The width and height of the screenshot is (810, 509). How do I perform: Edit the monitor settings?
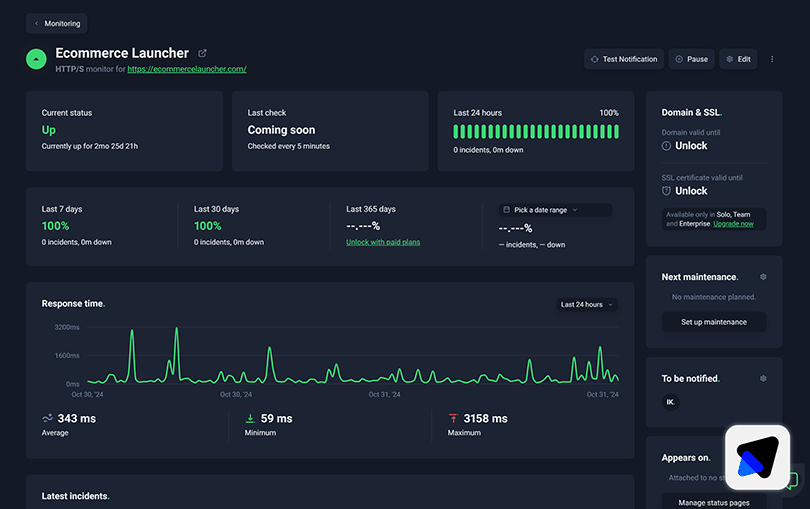738,59
